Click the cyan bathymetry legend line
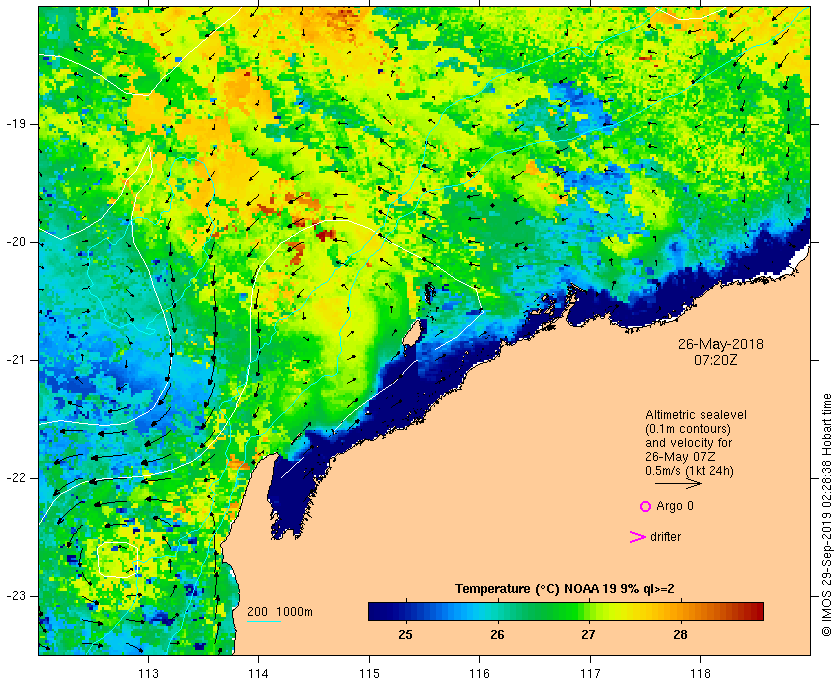Image resolution: width=840 pixels, height=680 pixels. coord(264,622)
